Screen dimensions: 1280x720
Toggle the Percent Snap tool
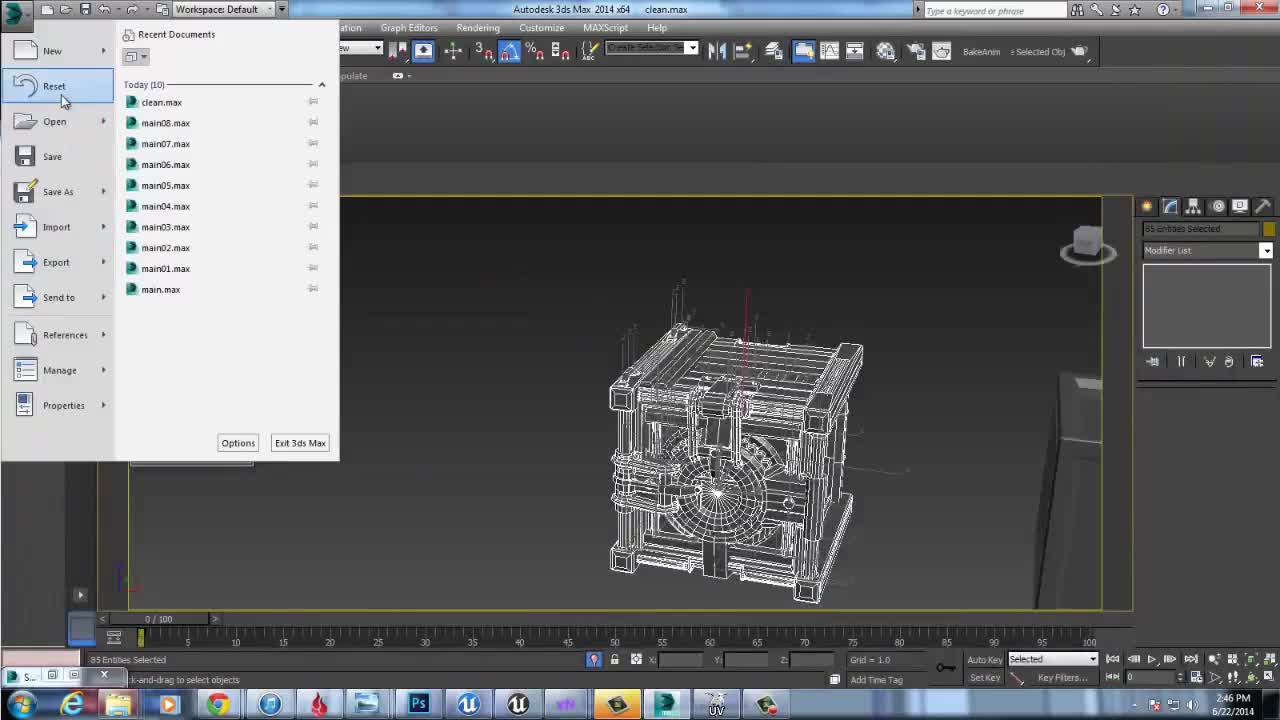point(534,51)
